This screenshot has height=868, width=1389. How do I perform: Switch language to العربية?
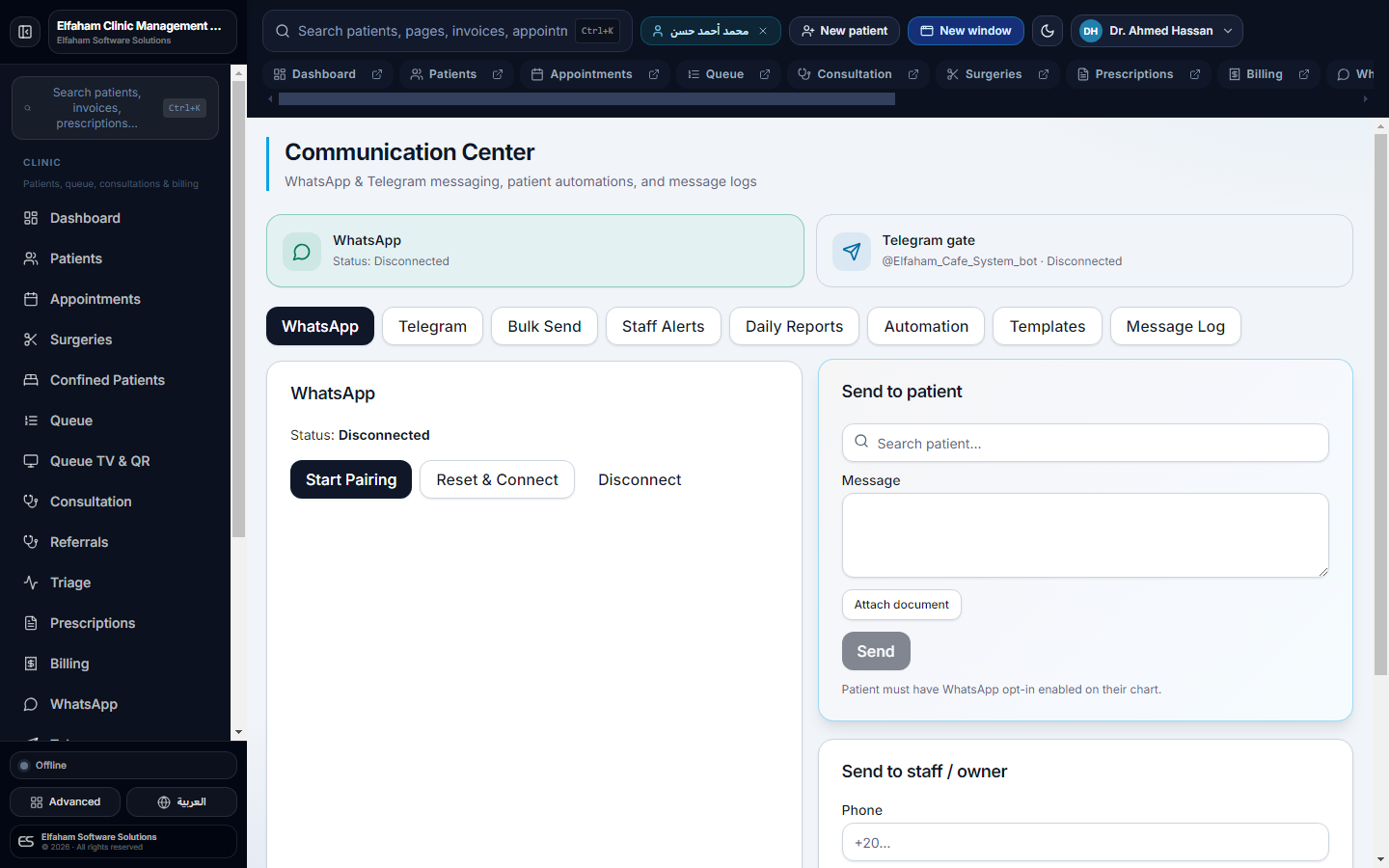point(181,802)
